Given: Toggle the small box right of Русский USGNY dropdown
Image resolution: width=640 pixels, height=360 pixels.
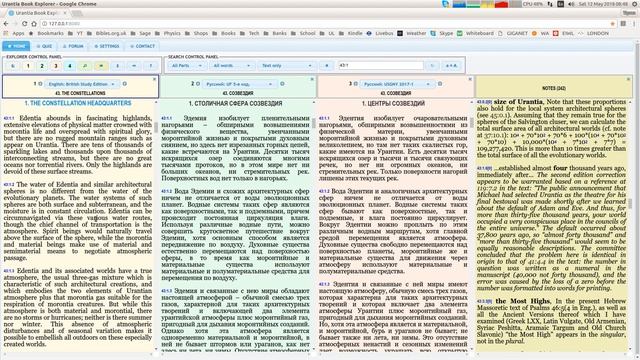Looking at the screenshot, I should pyautogui.click(x=440, y=84).
